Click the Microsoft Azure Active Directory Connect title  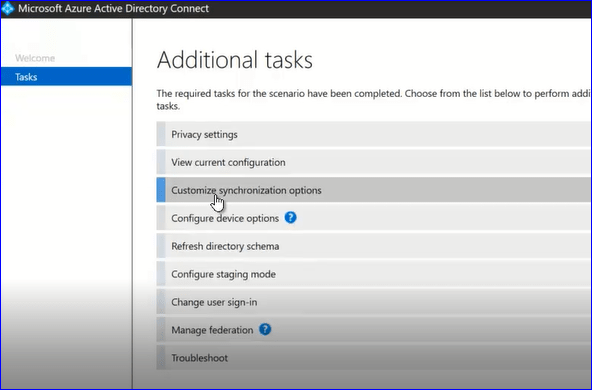click(x=113, y=8)
